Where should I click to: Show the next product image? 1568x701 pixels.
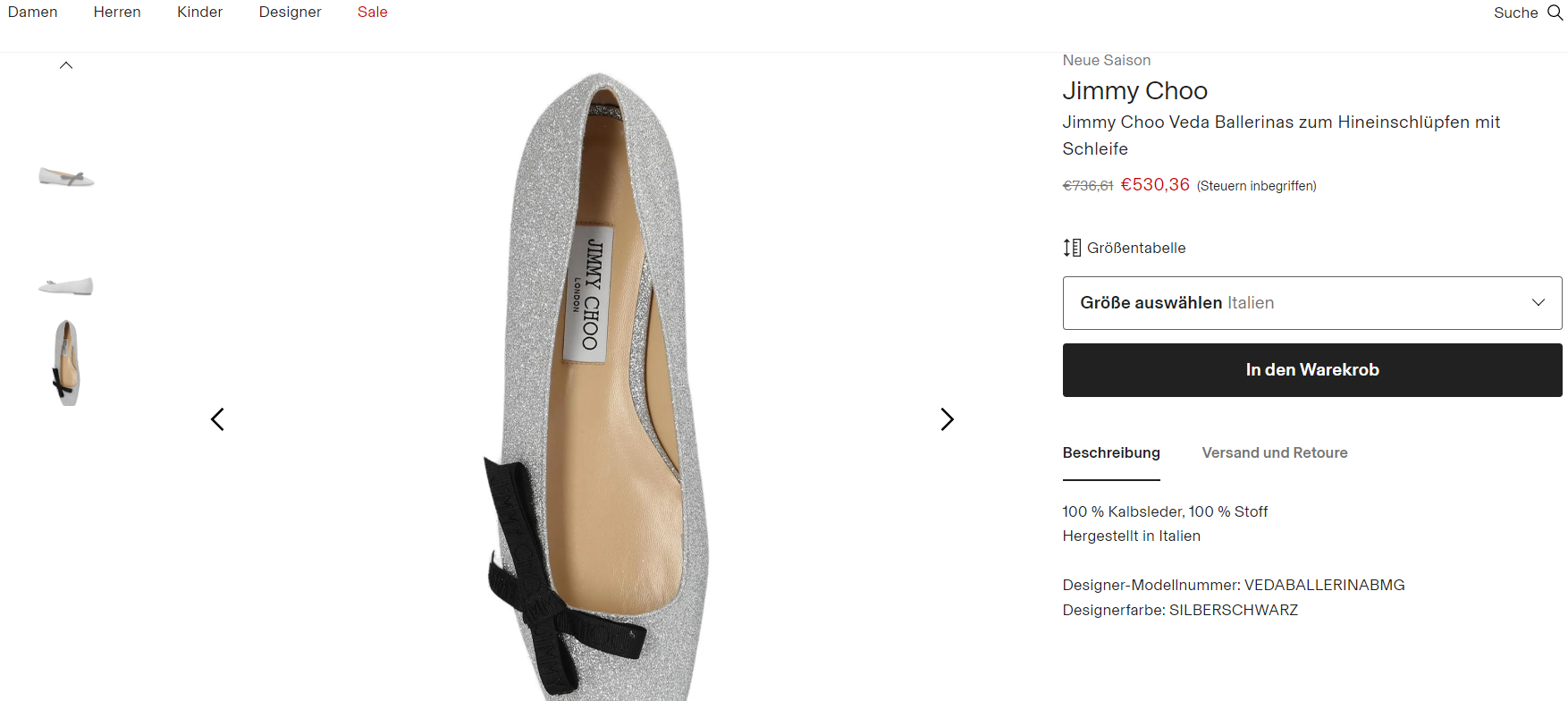pyautogui.click(x=948, y=419)
